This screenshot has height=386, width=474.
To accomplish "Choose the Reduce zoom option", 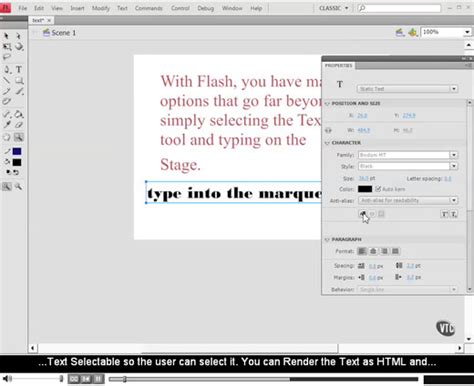I will coord(18,187).
